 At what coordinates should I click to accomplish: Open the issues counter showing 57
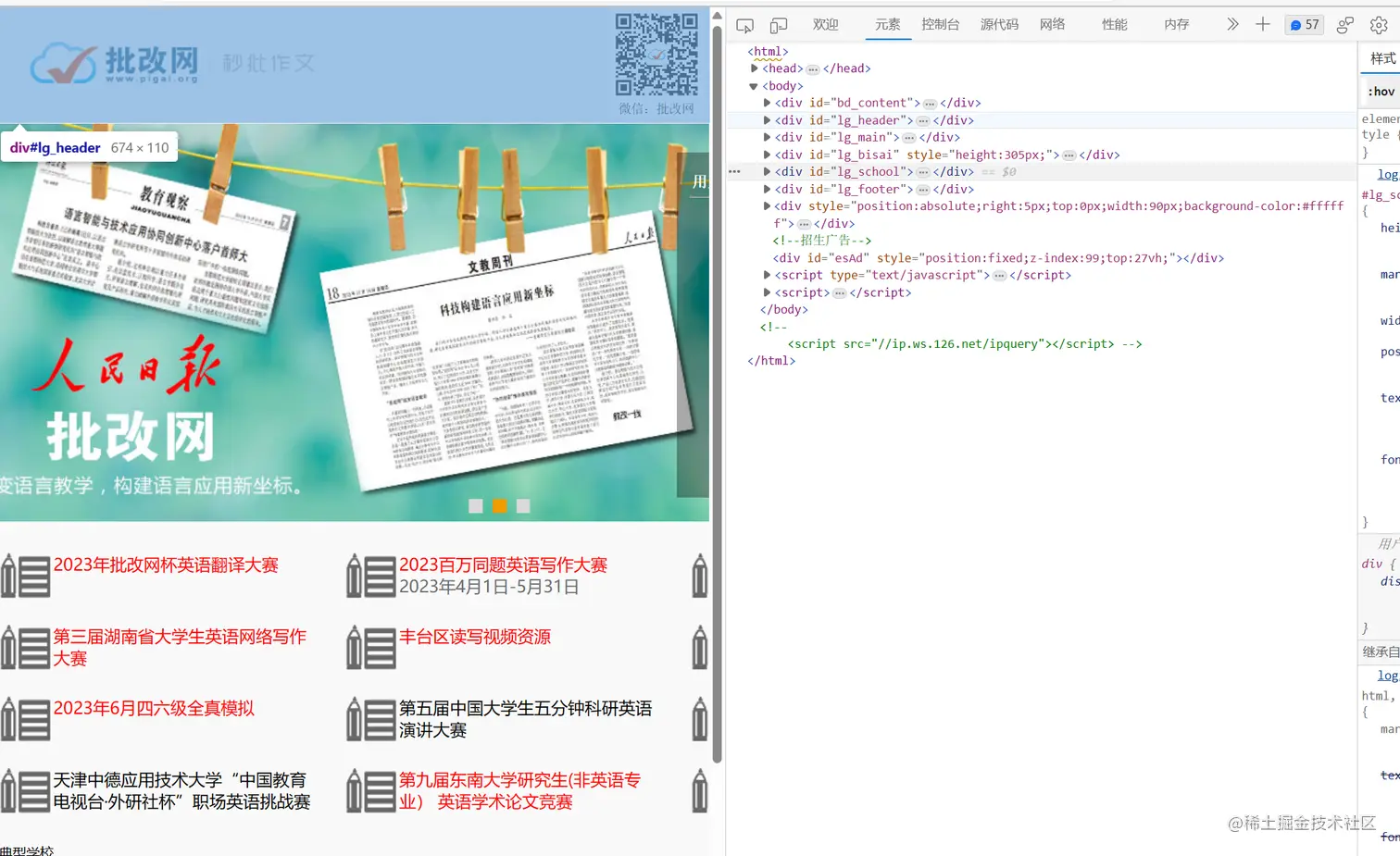click(1306, 25)
